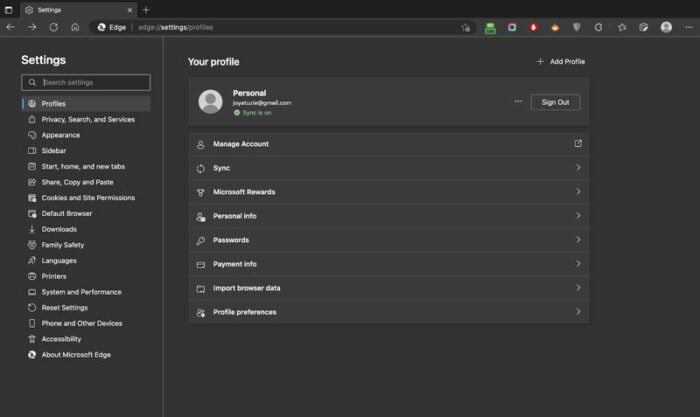Click the green extension icon in toolbar
The image size is (700, 417).
pos(490,28)
